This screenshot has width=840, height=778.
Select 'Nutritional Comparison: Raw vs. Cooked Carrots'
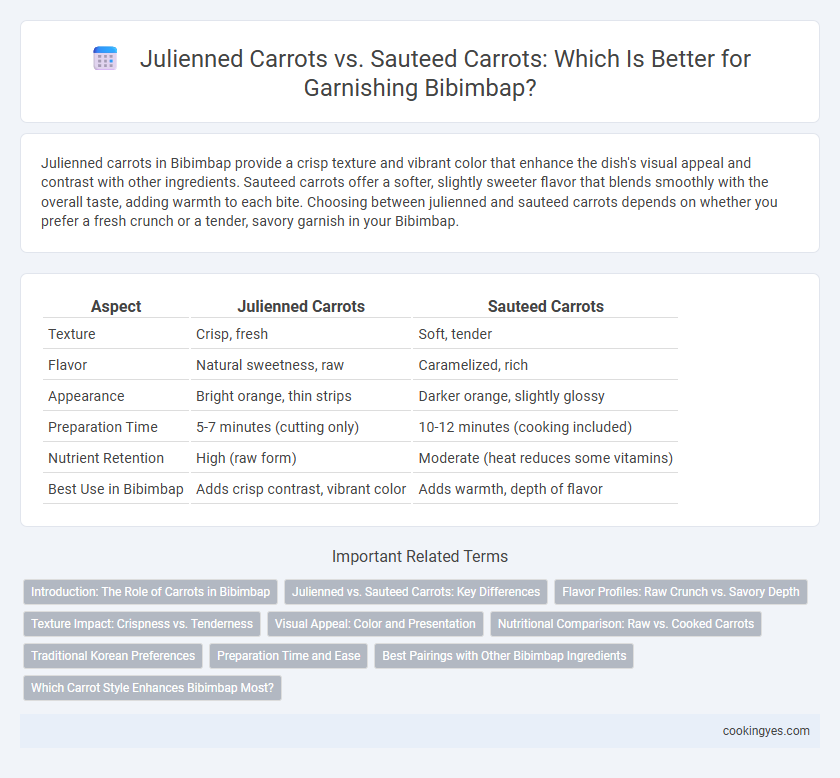click(626, 624)
